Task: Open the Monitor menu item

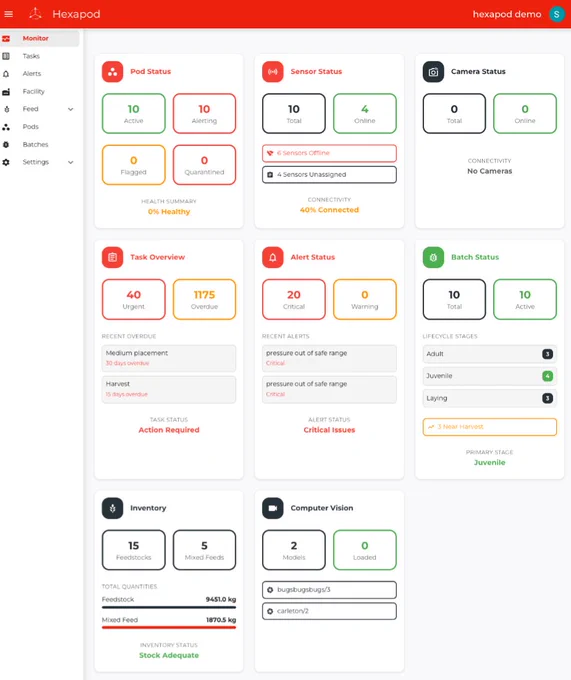Action: 39,38
